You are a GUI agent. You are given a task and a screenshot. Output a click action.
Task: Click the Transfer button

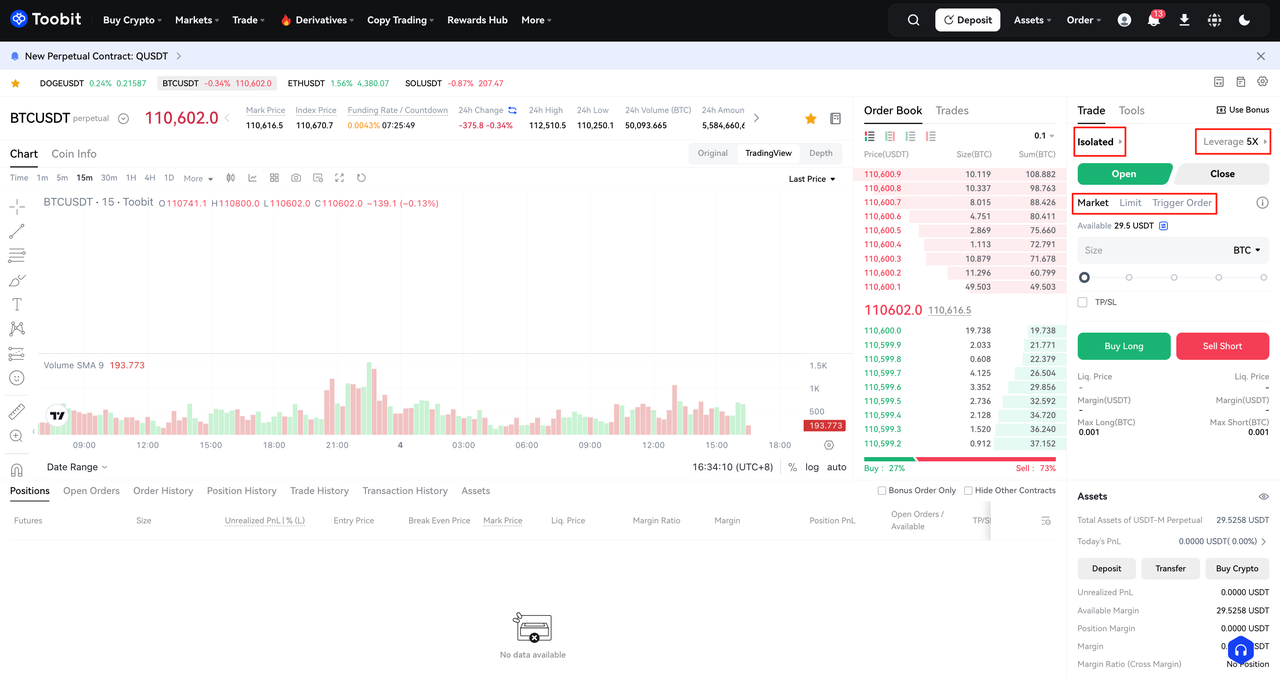point(1170,568)
